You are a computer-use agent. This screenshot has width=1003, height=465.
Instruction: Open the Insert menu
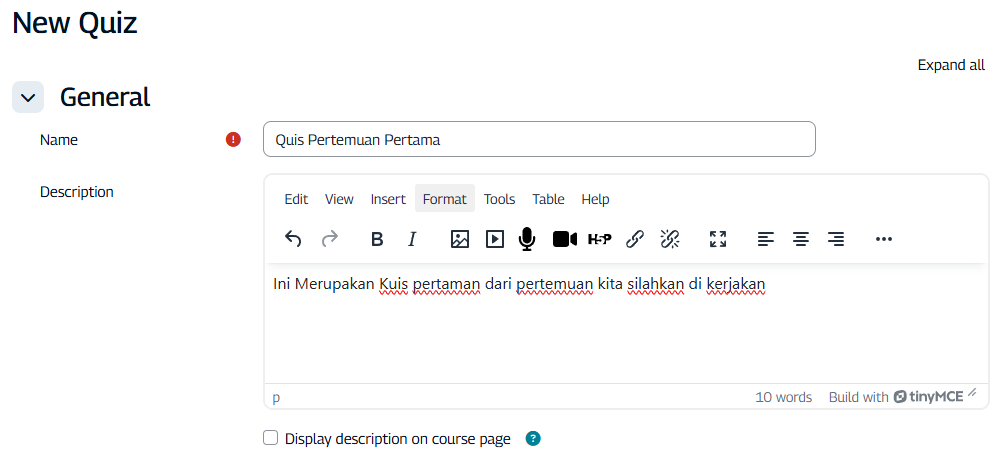(x=388, y=199)
